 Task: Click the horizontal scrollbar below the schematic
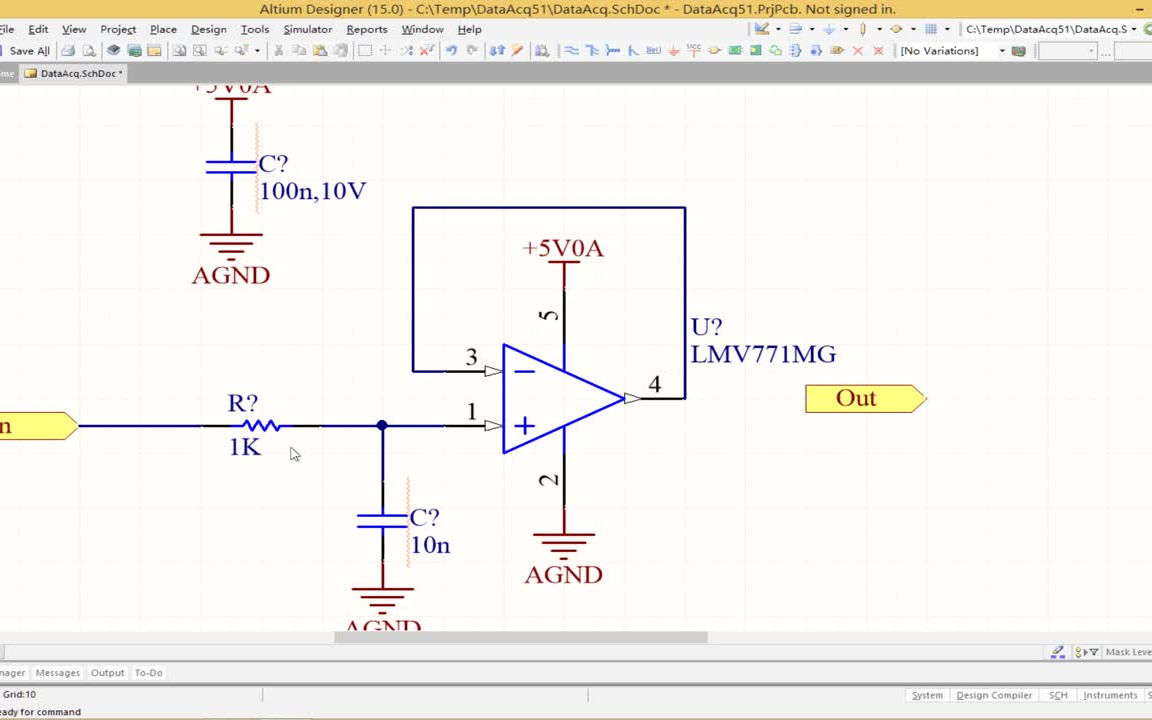coord(520,637)
